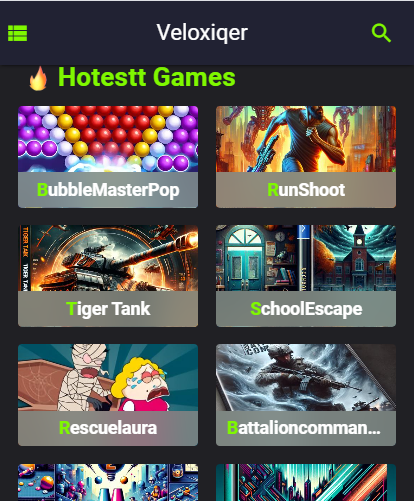
Task: Click the BubbleMasterPop game title
Action: [108, 190]
